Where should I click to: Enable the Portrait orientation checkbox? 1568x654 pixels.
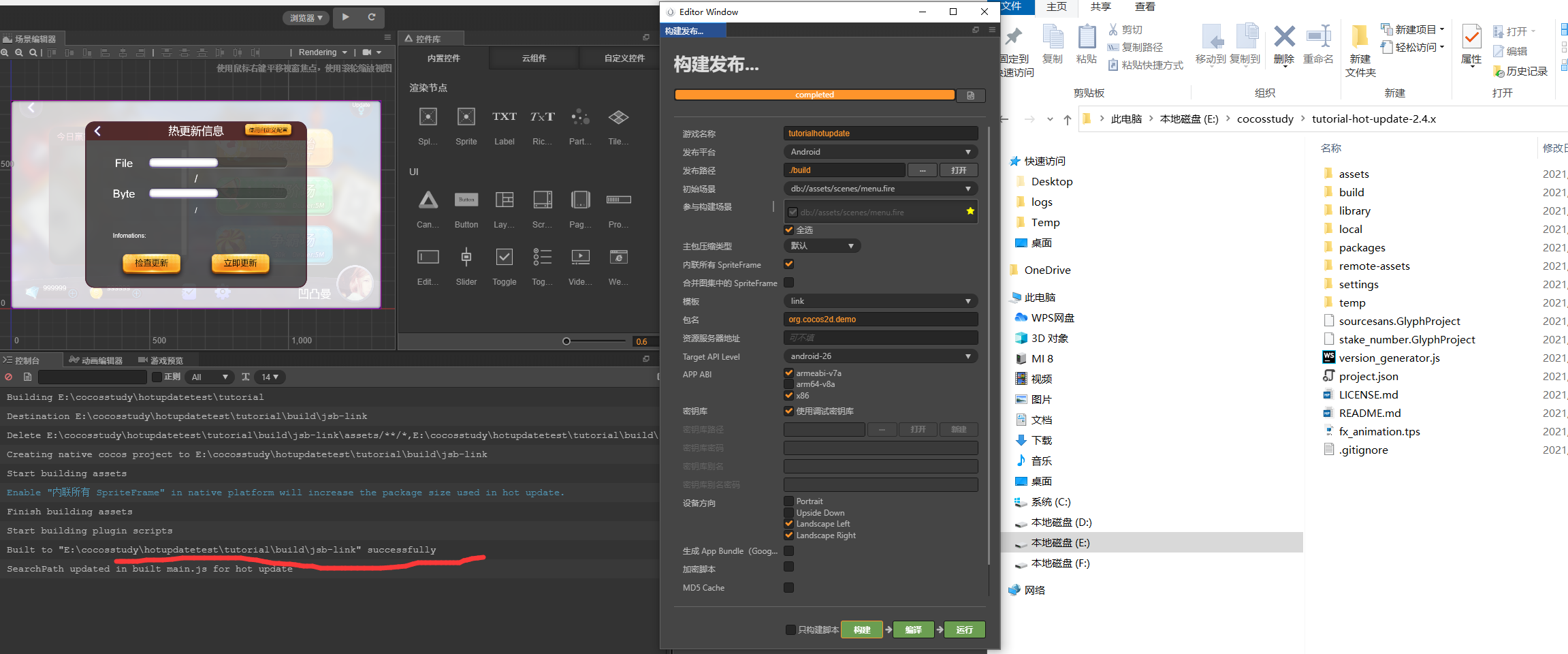coord(789,501)
